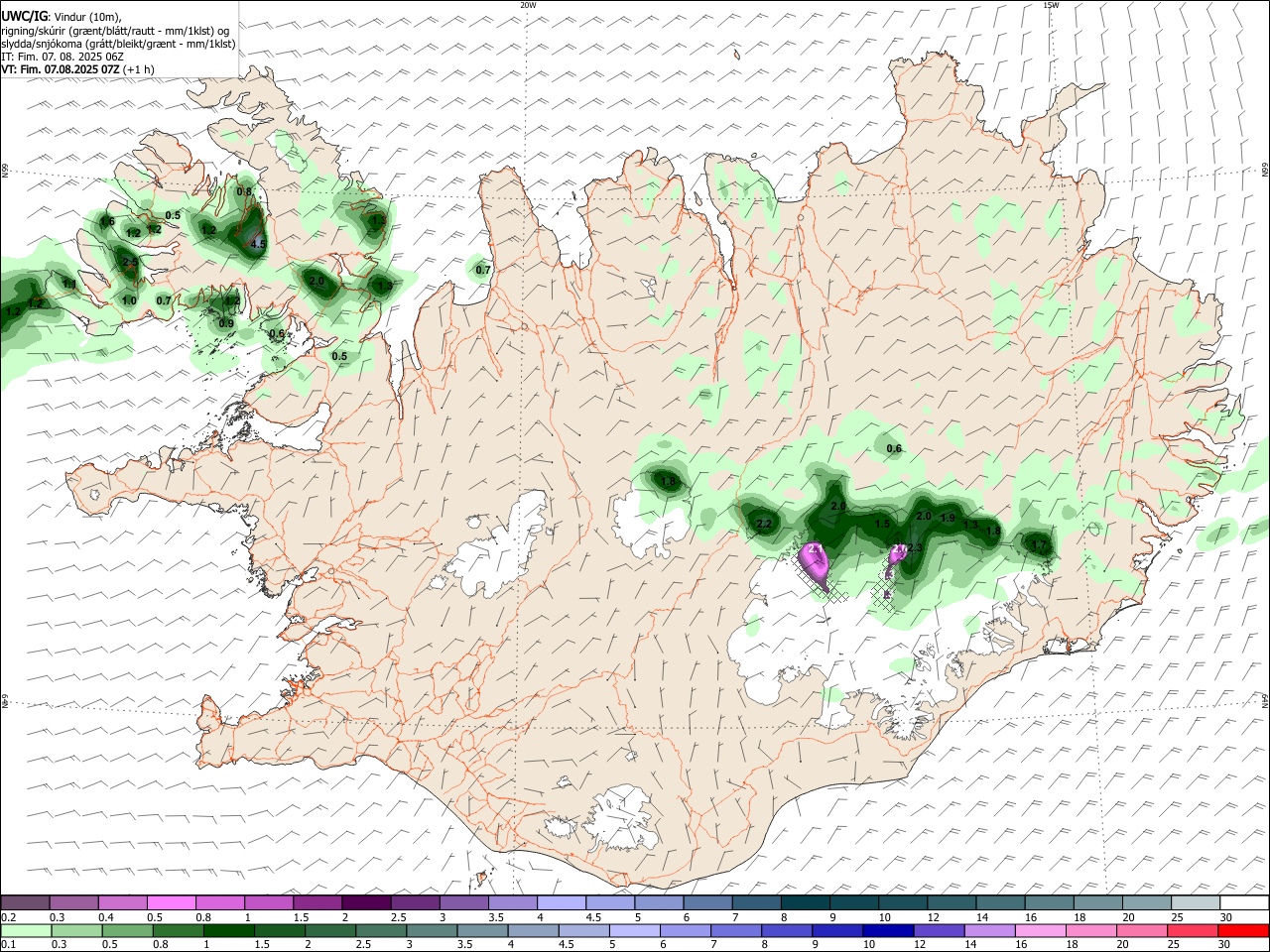Click the 1.6 precipitation value on the map
The height and width of the screenshot is (952, 1270).
pyautogui.click(x=108, y=221)
